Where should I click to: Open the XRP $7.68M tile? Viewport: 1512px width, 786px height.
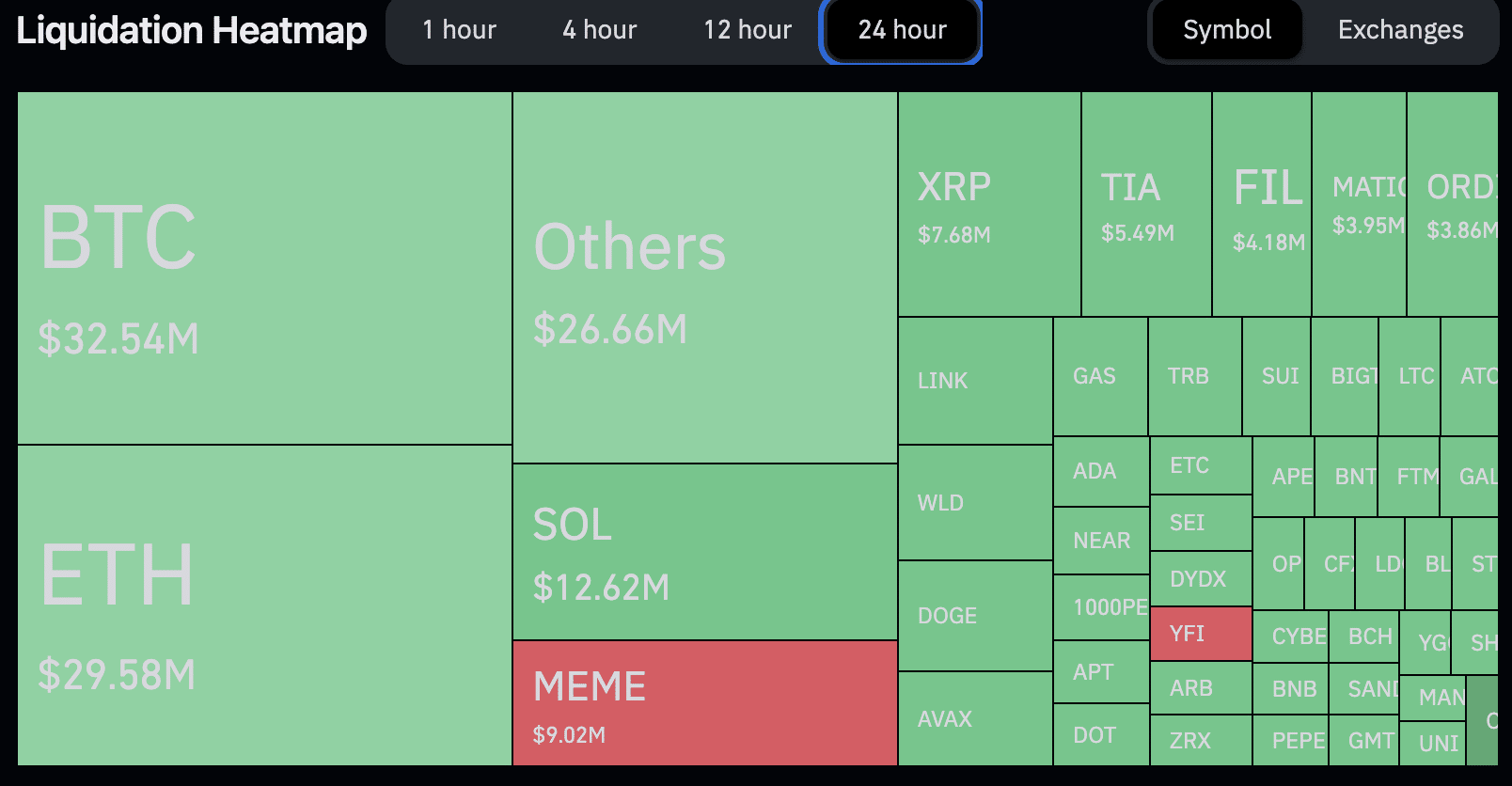coord(989,204)
